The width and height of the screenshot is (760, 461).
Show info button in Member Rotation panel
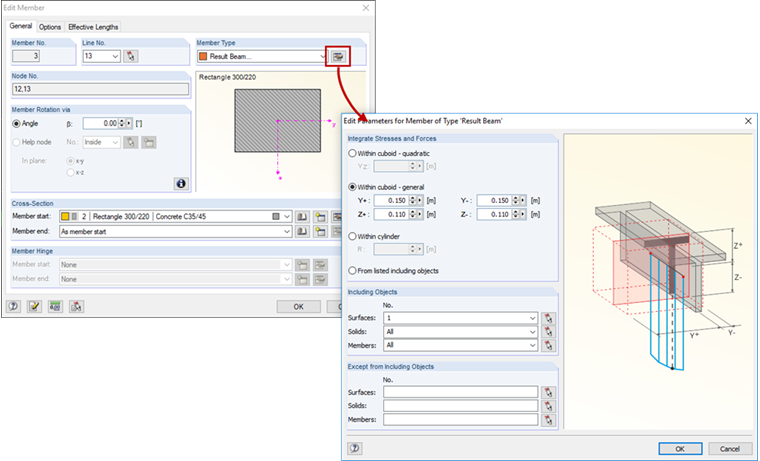[x=181, y=184]
